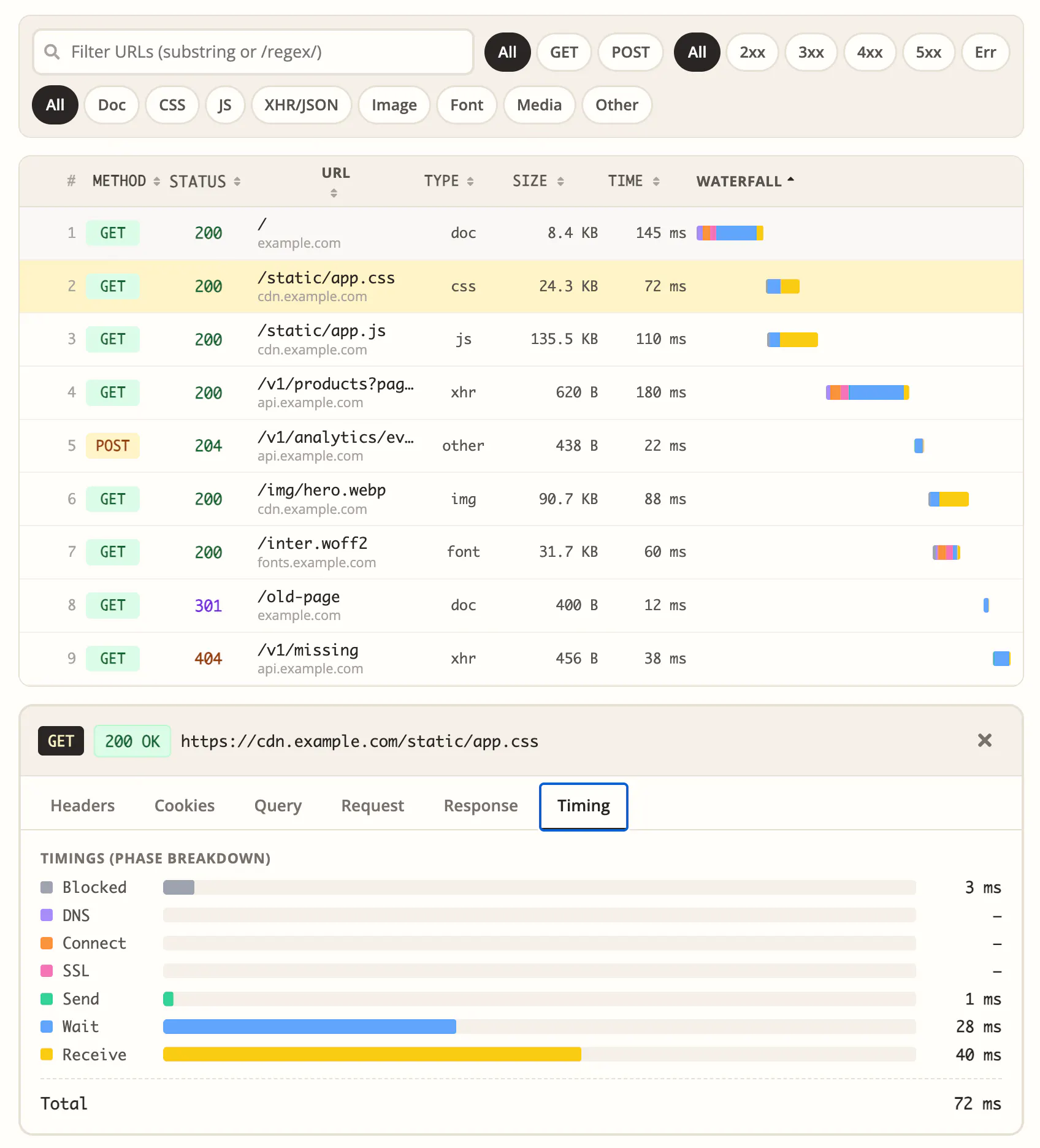The image size is (1040, 1148).
Task: Click the search magnifier icon in filter box
Action: (52, 52)
